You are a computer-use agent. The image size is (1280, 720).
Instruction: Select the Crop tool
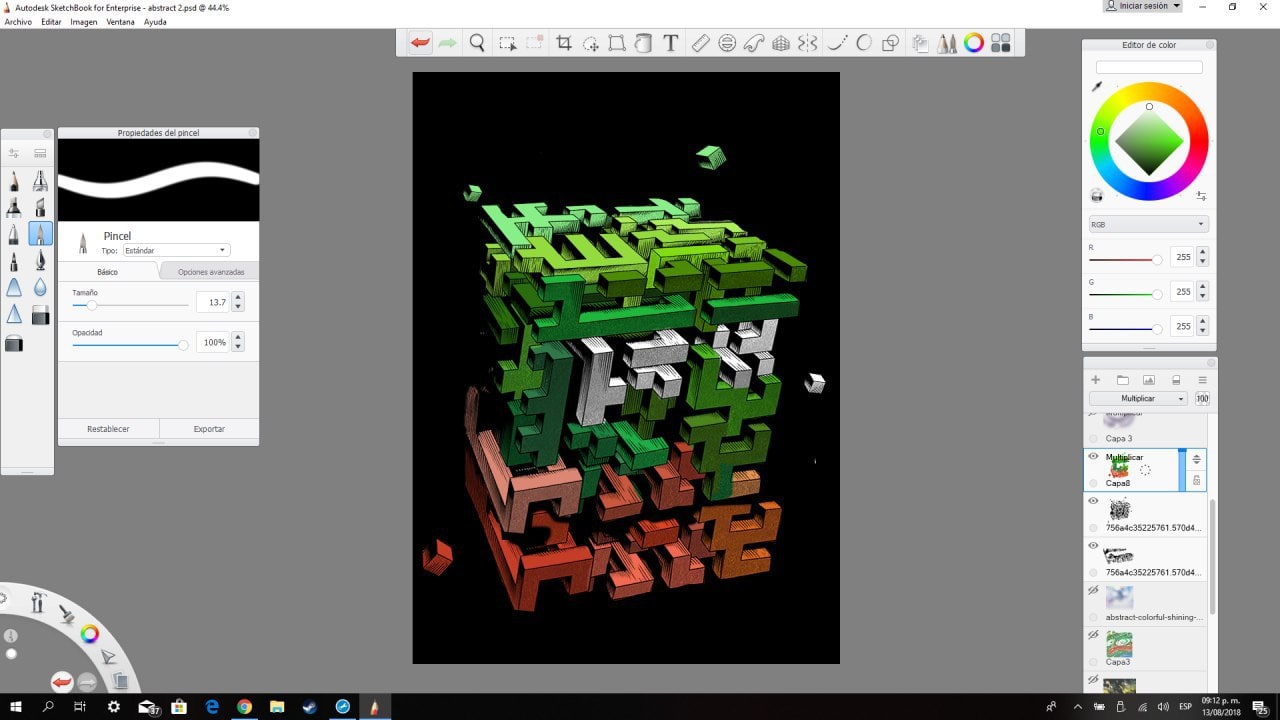coord(564,43)
